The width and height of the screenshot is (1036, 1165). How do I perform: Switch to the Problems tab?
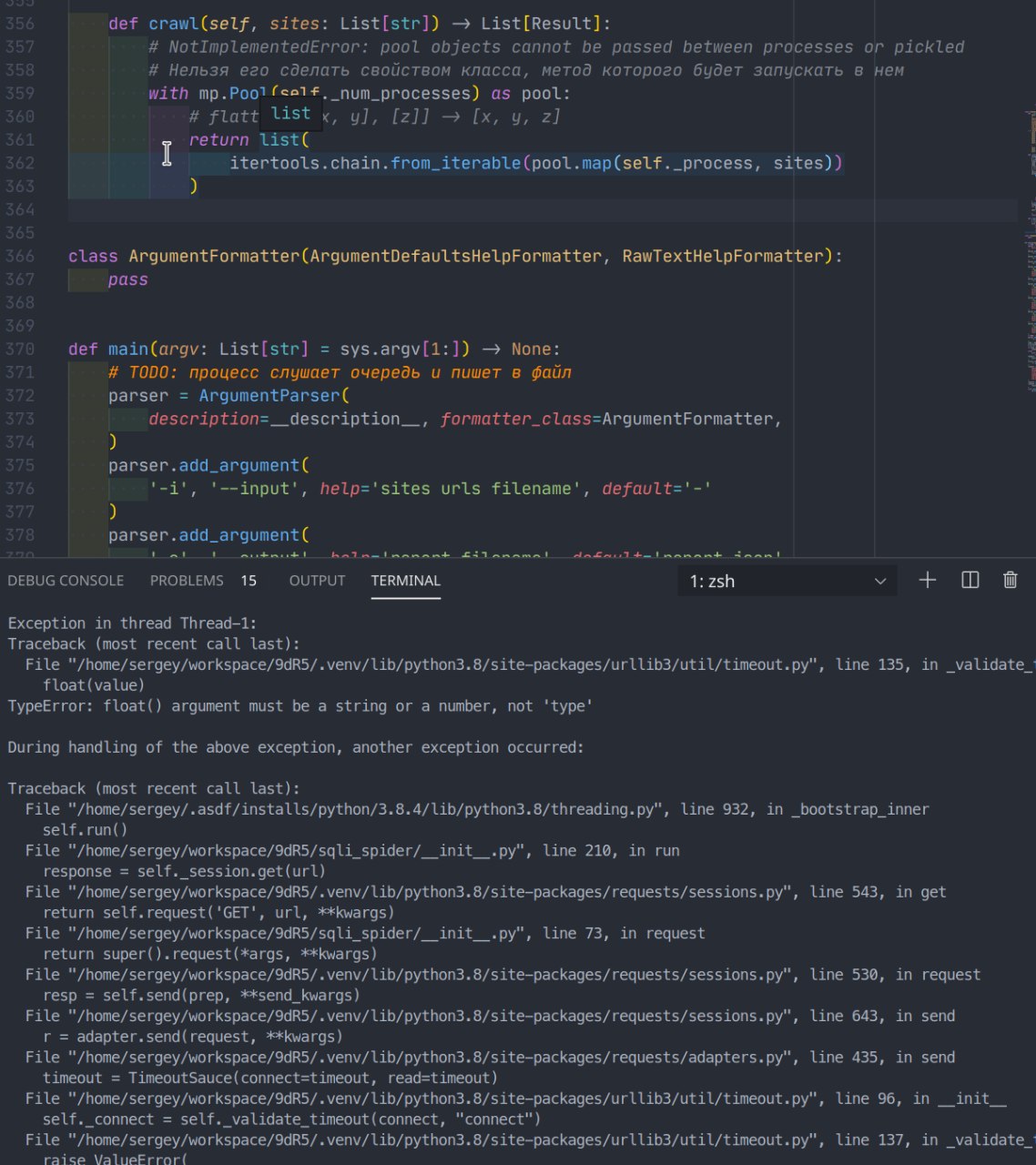pos(187,581)
